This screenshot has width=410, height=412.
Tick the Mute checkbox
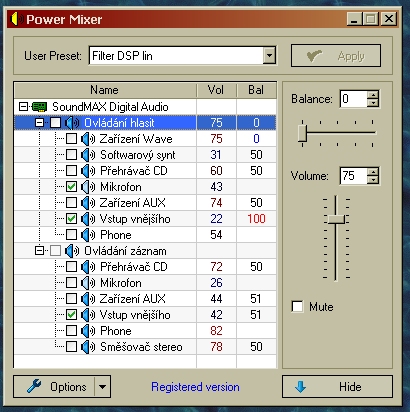[x=297, y=306]
